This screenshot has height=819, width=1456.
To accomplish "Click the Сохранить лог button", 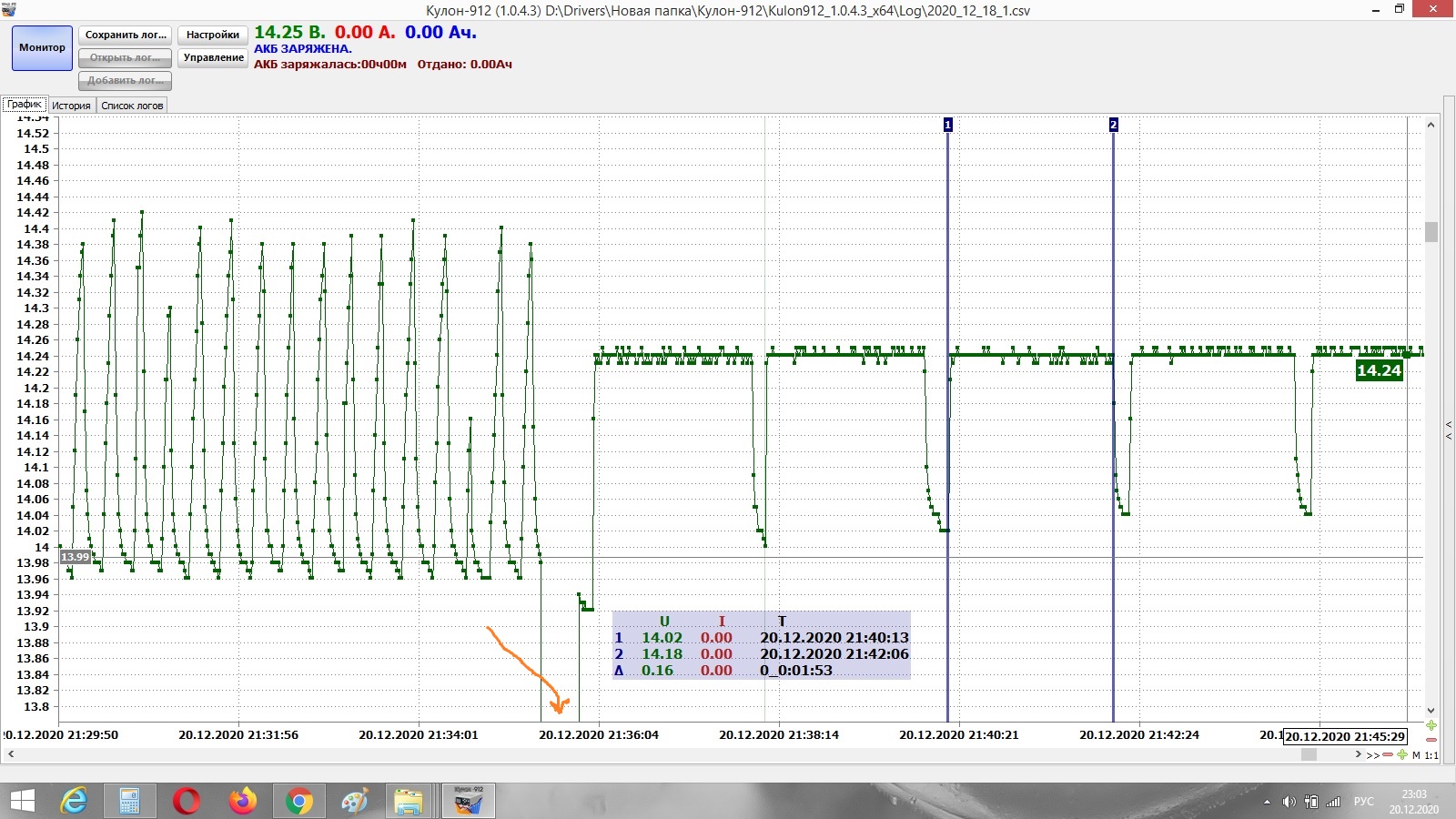I will click(x=126, y=35).
